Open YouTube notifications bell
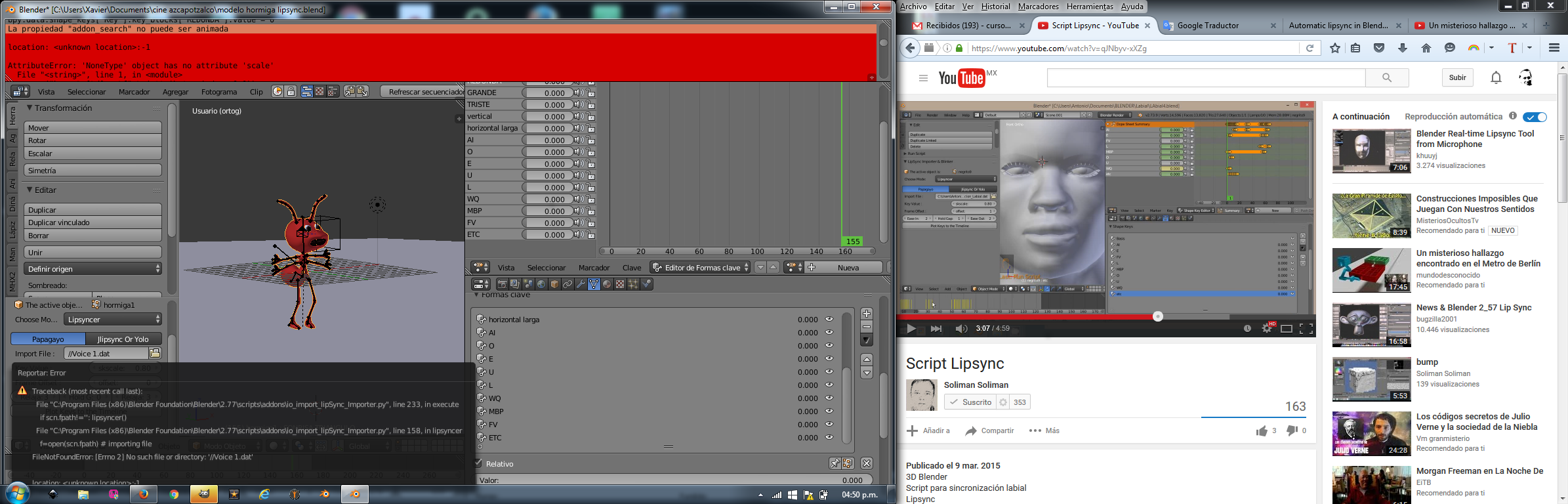Screen dimensions: 1568x504 click(1496, 77)
